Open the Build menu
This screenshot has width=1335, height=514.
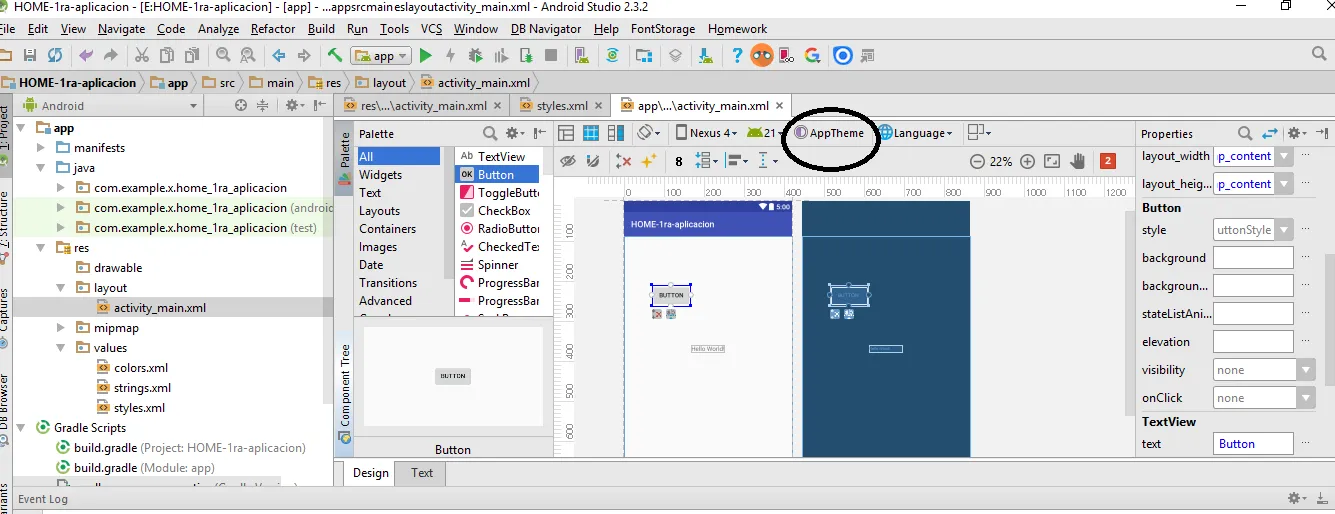(321, 29)
